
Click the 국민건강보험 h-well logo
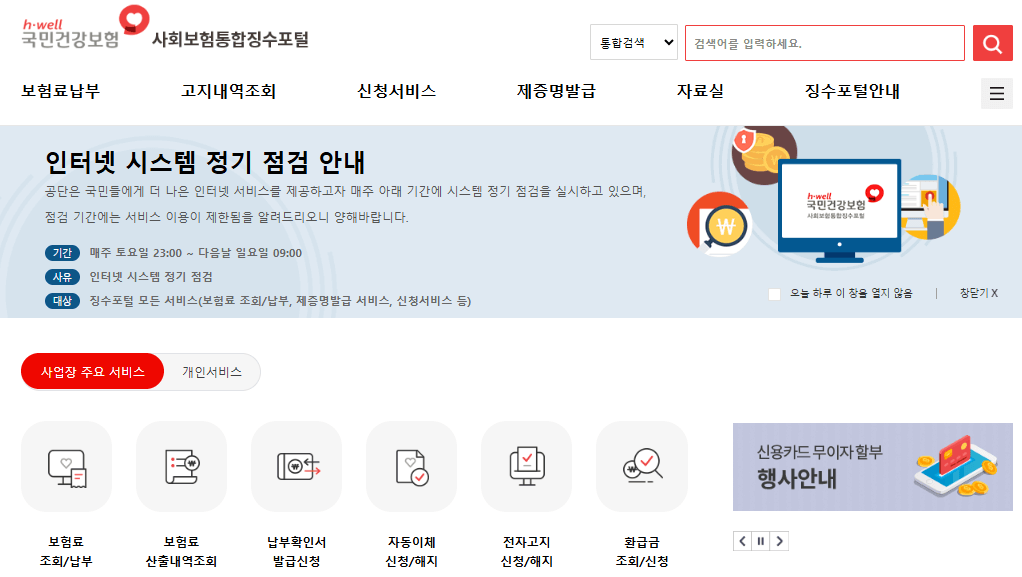coord(85,28)
